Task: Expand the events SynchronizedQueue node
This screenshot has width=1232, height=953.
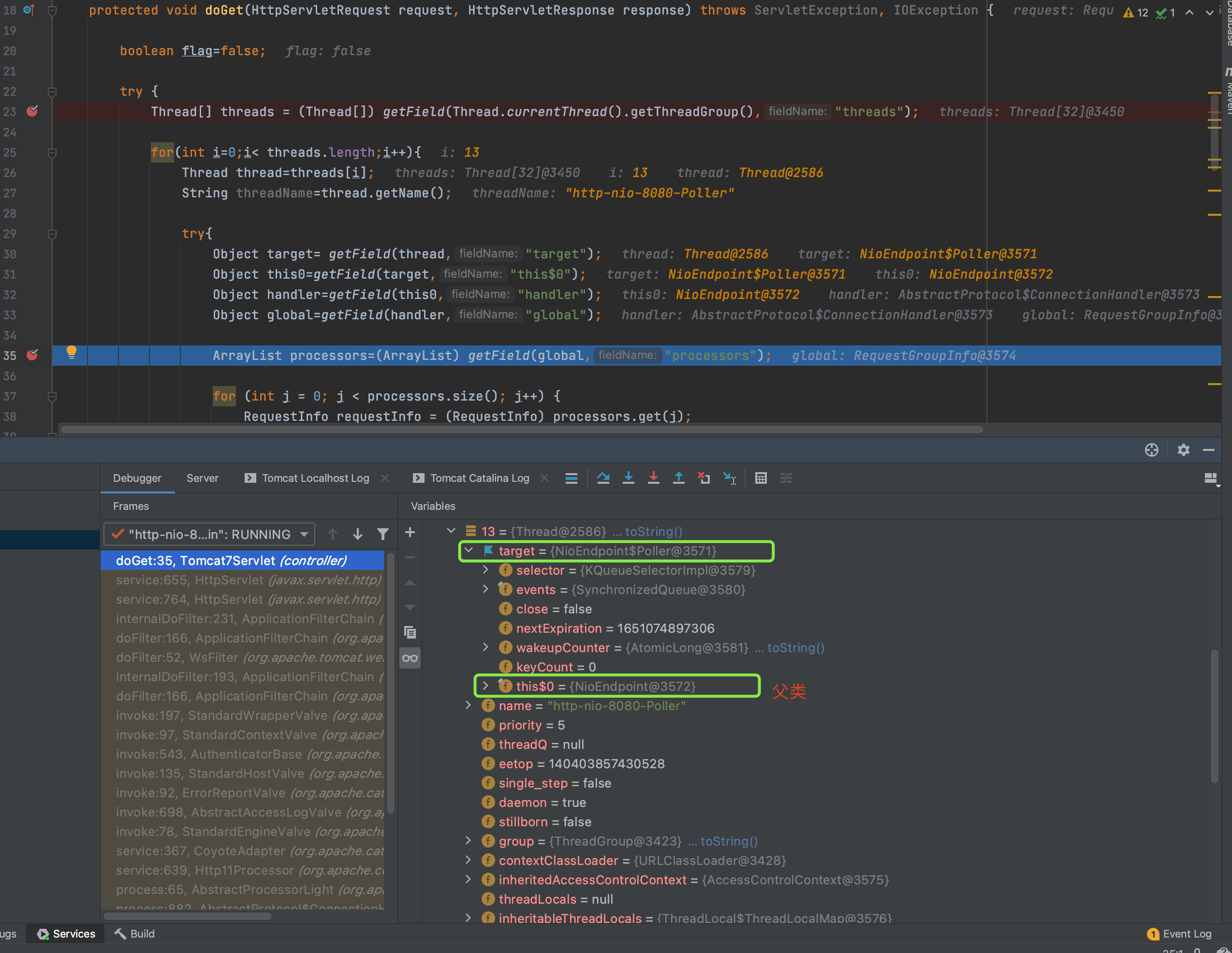Action: (485, 589)
